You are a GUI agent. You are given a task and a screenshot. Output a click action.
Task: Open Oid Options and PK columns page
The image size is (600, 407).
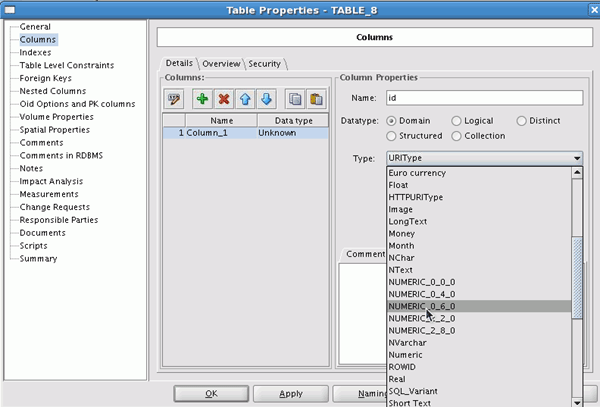point(77,104)
